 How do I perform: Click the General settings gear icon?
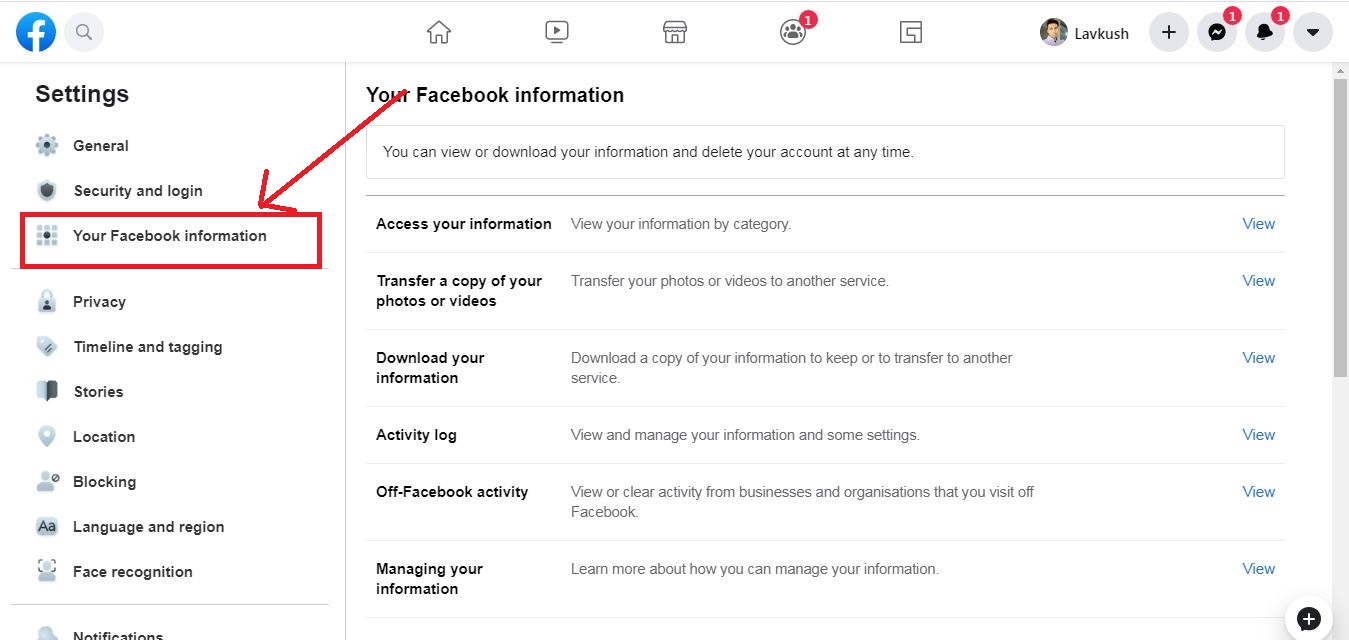pos(47,145)
